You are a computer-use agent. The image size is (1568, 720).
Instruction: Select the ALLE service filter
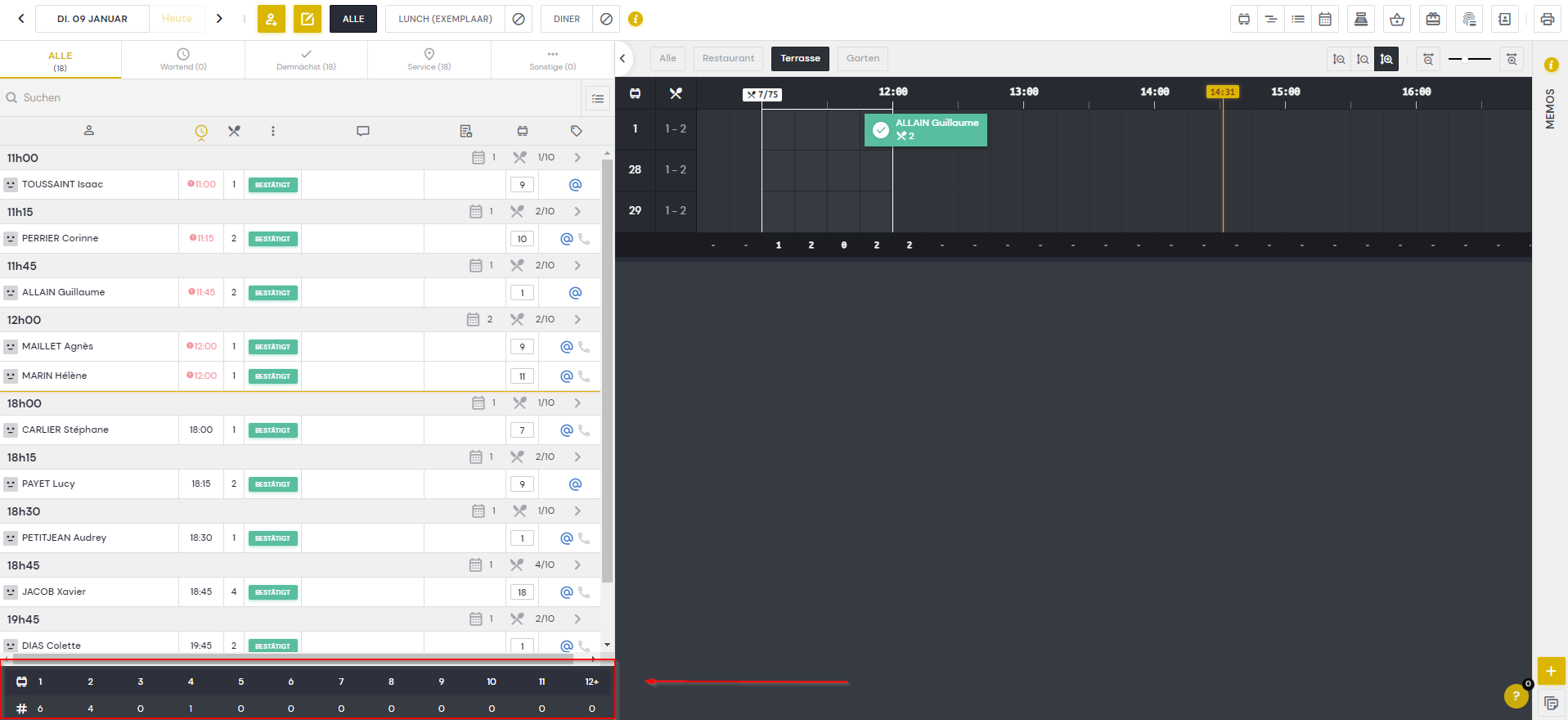(353, 19)
